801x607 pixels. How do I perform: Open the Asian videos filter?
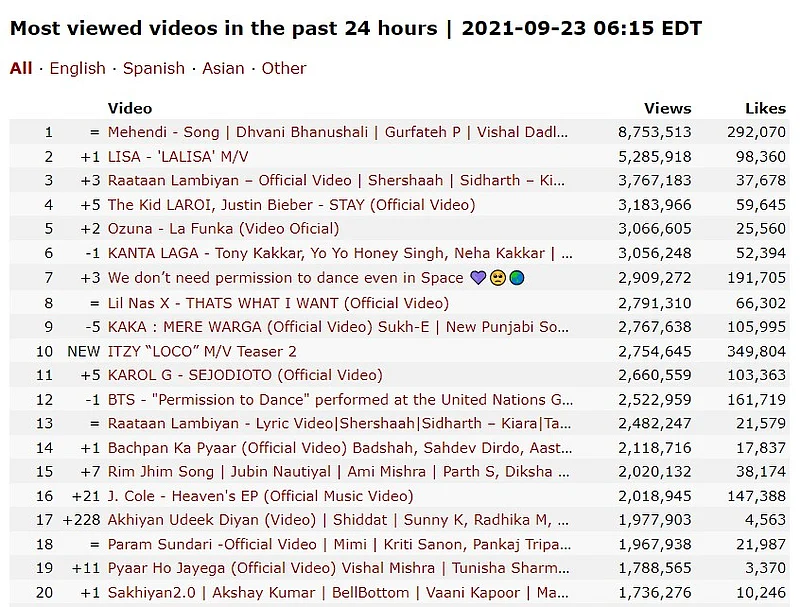tap(223, 68)
